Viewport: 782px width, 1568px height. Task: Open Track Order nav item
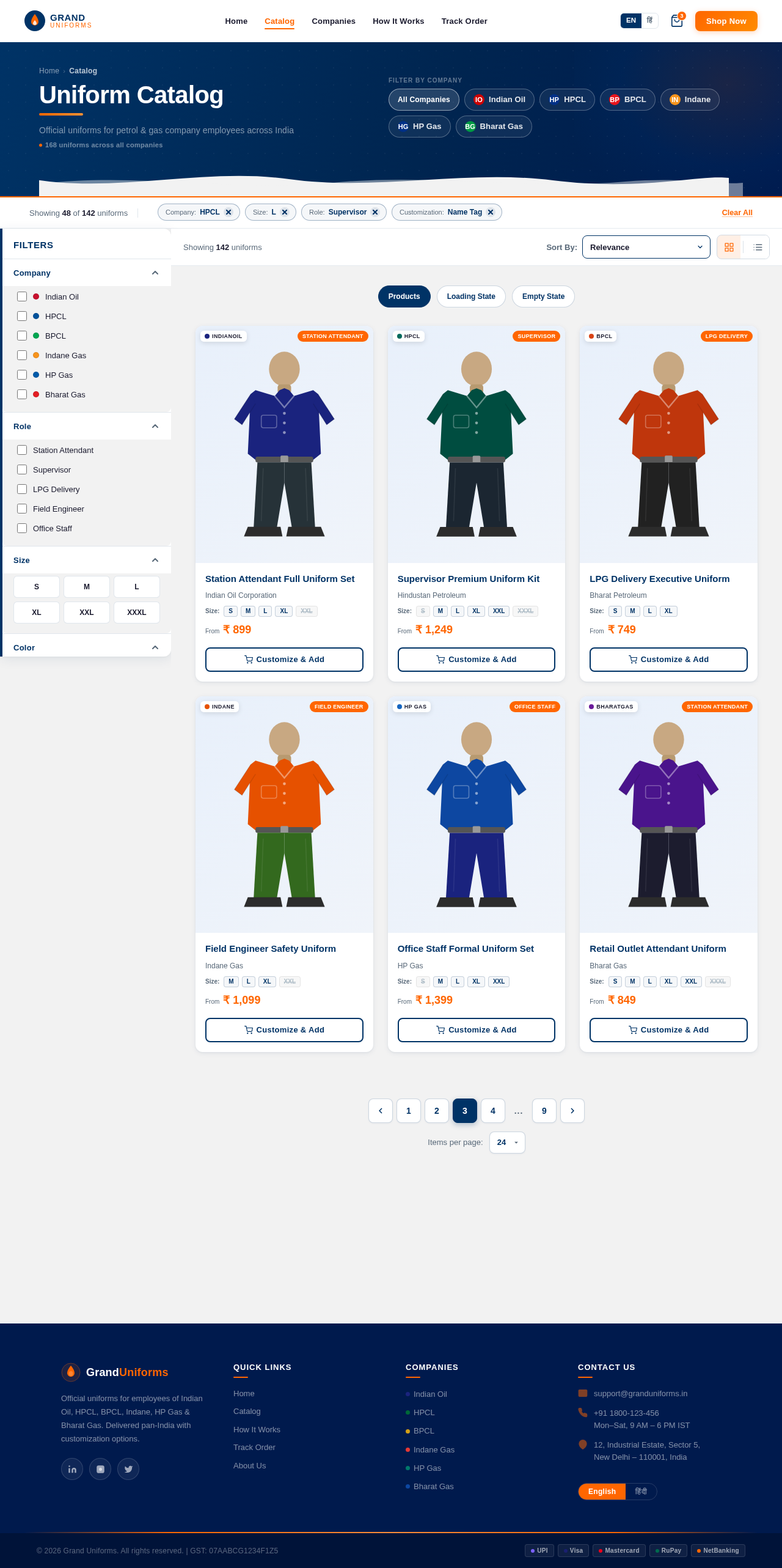pyautogui.click(x=464, y=21)
